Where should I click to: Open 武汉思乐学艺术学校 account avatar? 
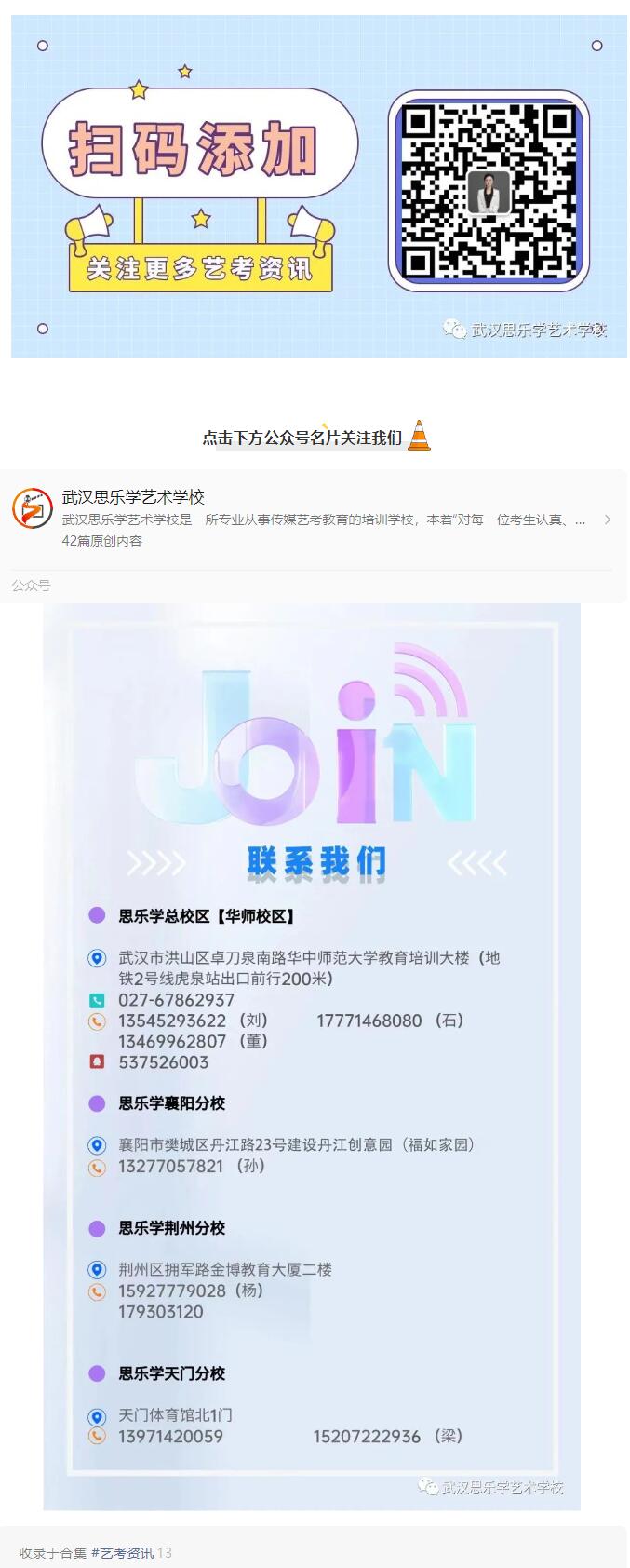click(33, 508)
